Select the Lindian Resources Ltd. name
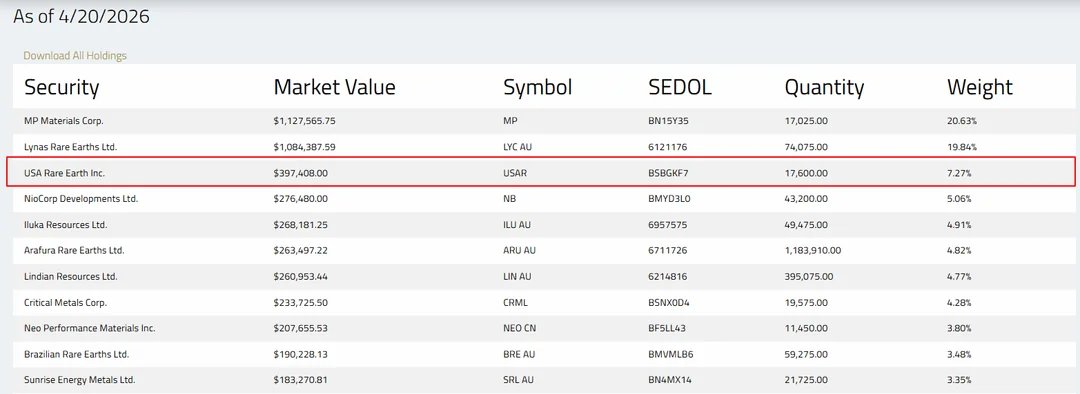 [x=71, y=277]
